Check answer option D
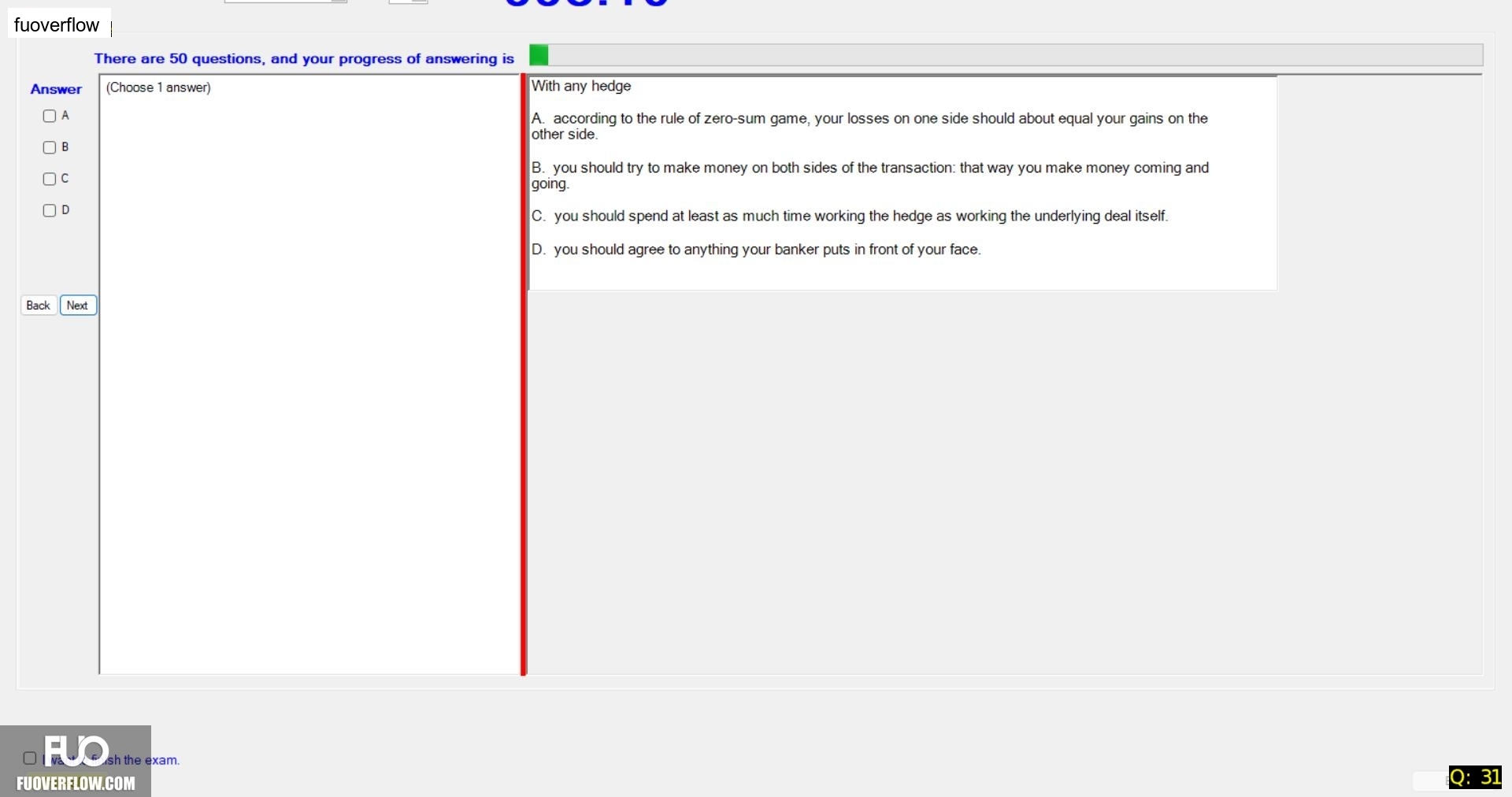1512x797 pixels. [x=50, y=210]
